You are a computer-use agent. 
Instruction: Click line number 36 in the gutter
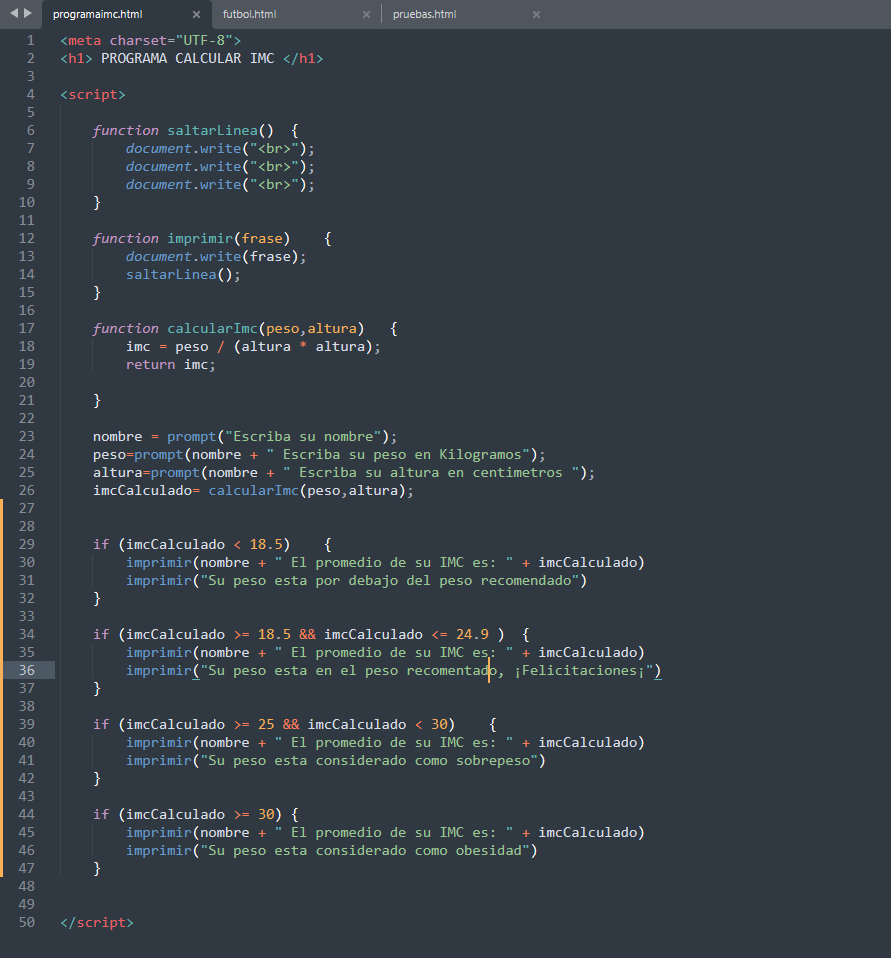tap(27, 671)
